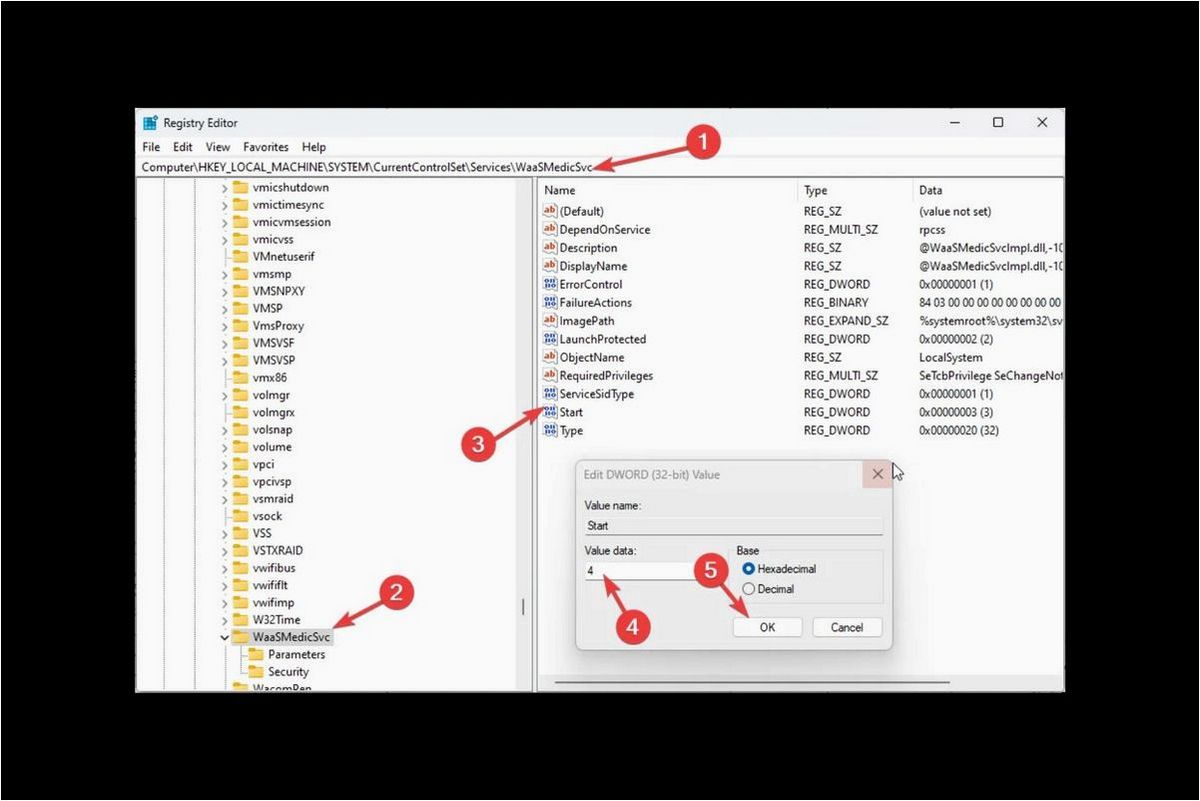Select the vmx86 tree key

[269, 377]
